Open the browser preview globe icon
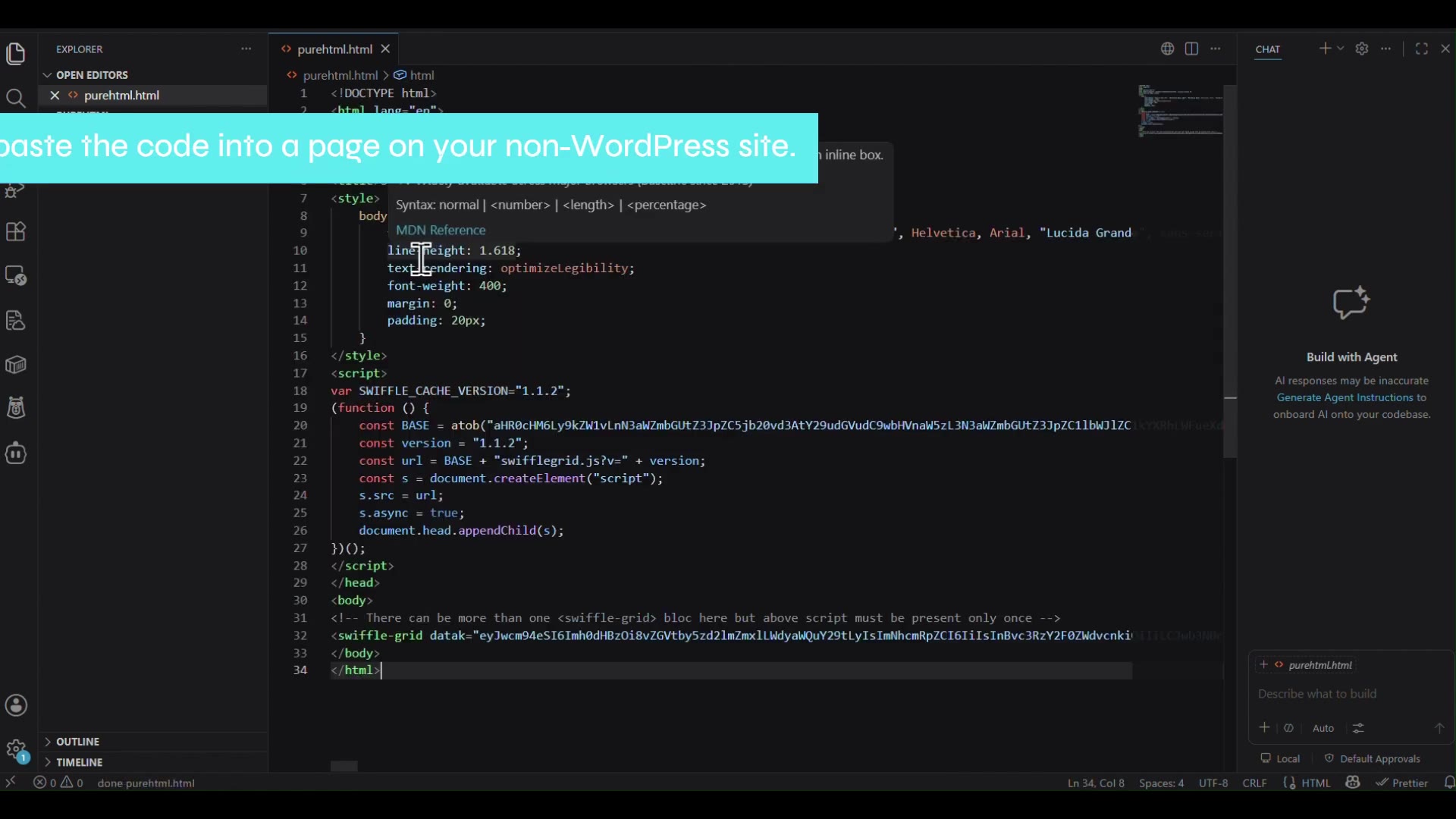 (1167, 49)
